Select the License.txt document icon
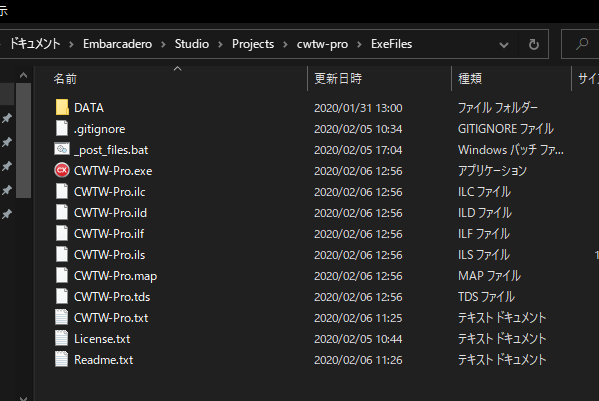599x401 pixels. point(62,338)
